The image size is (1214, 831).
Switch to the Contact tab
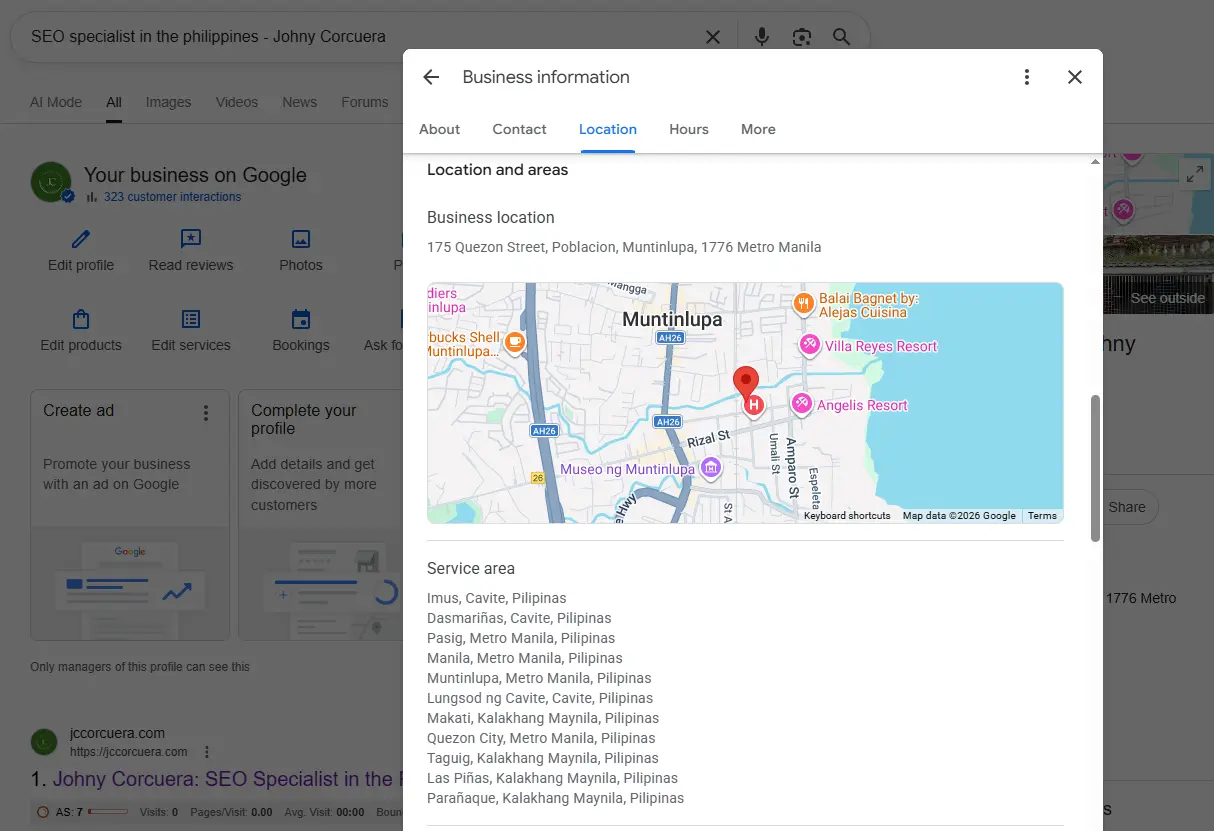click(519, 129)
